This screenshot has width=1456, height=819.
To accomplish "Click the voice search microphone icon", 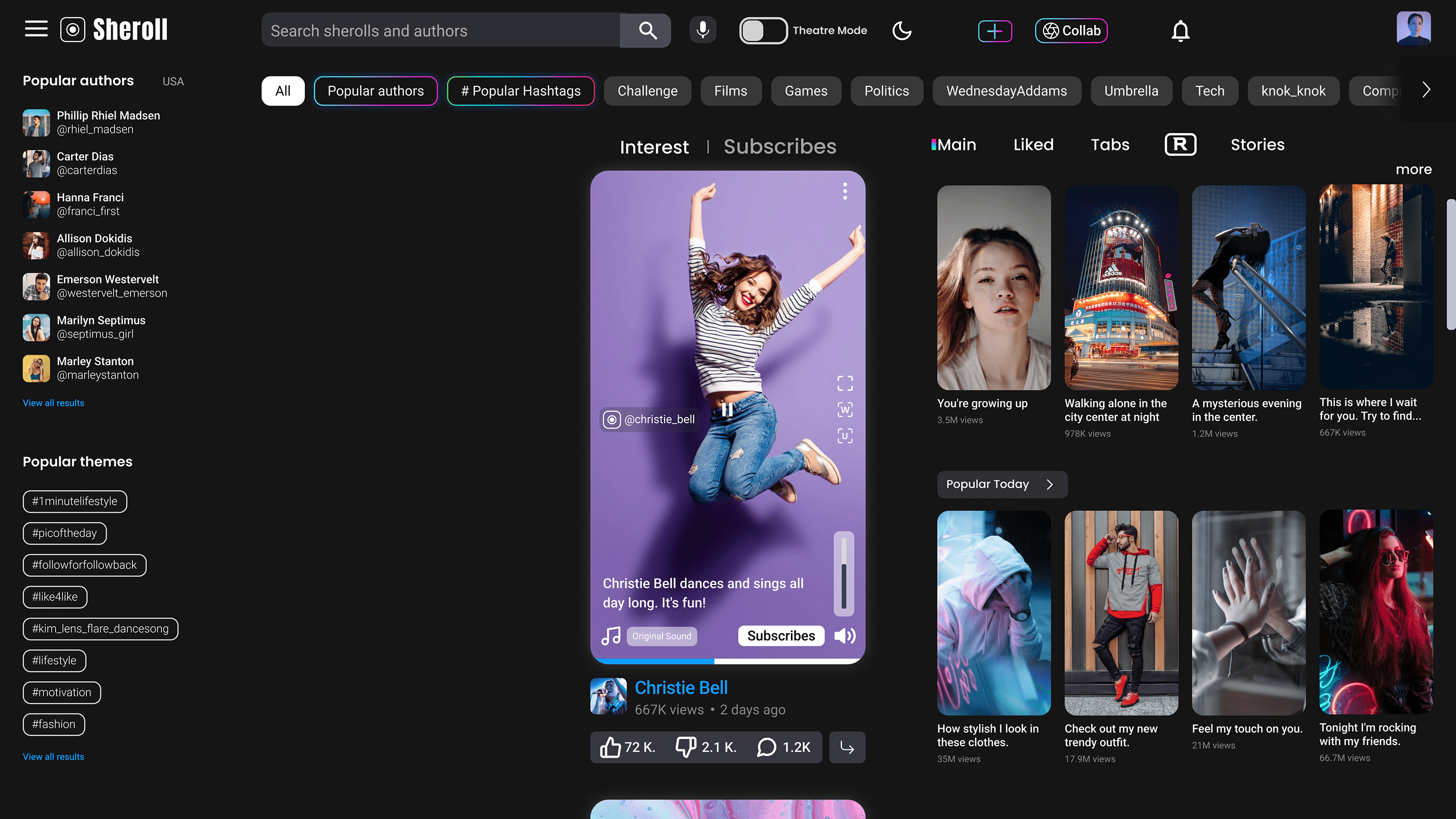I will [703, 30].
